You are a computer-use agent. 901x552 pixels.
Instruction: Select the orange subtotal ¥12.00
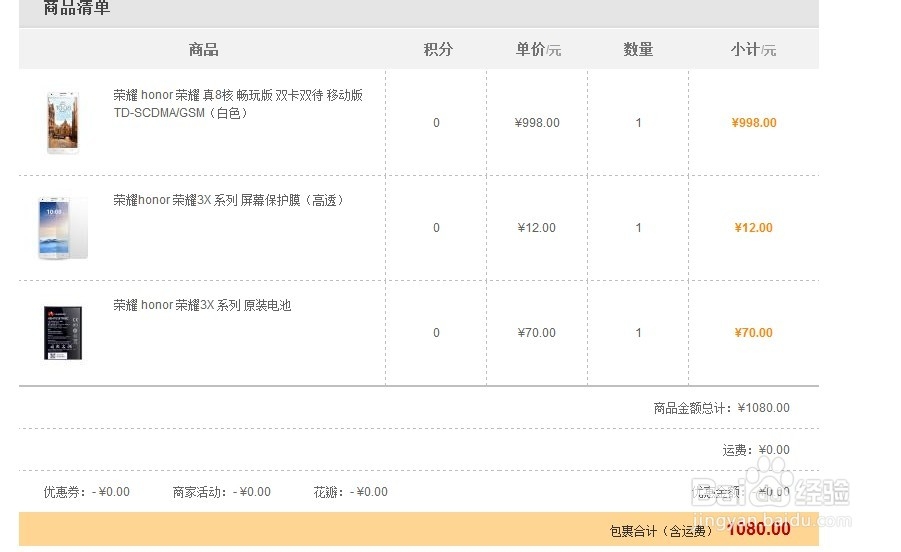[753, 228]
